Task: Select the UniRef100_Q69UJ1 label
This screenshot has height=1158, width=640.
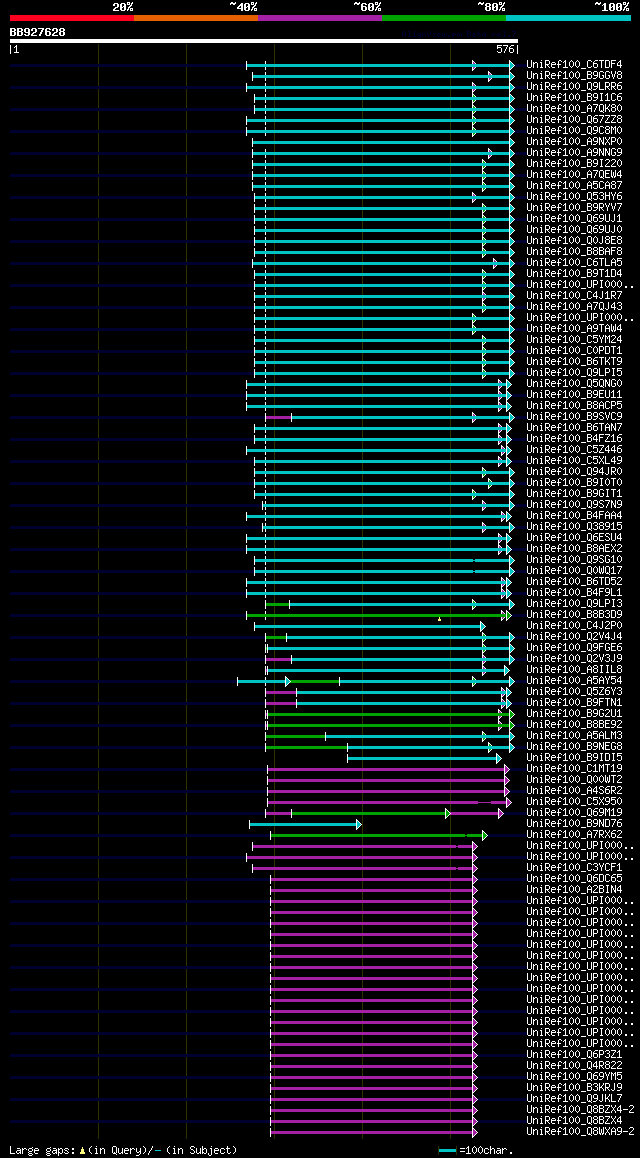Action: pyautogui.click(x=574, y=219)
